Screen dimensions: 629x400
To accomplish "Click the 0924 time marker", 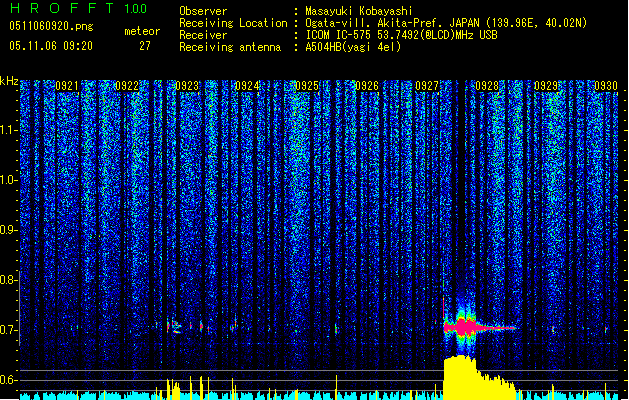I will coord(247,86).
